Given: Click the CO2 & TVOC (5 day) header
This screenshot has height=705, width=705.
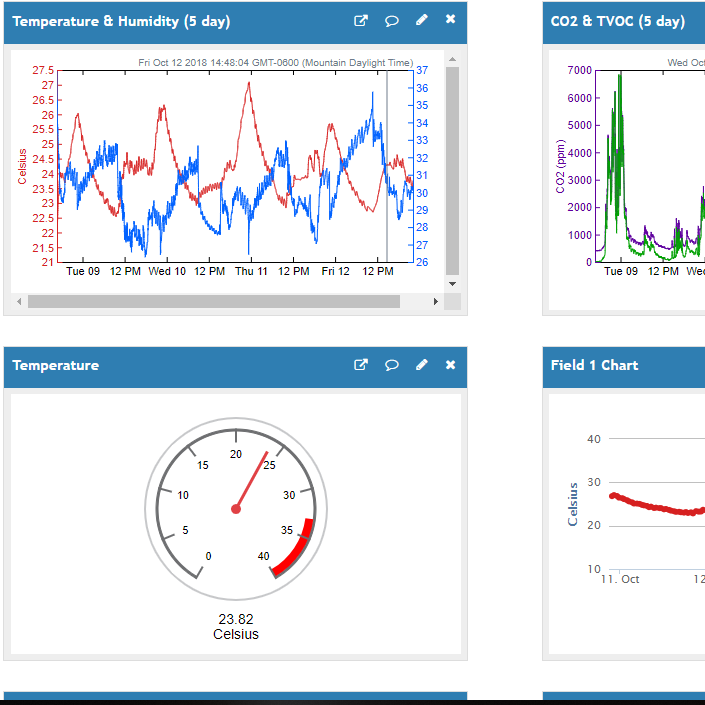Looking at the screenshot, I should [618, 21].
